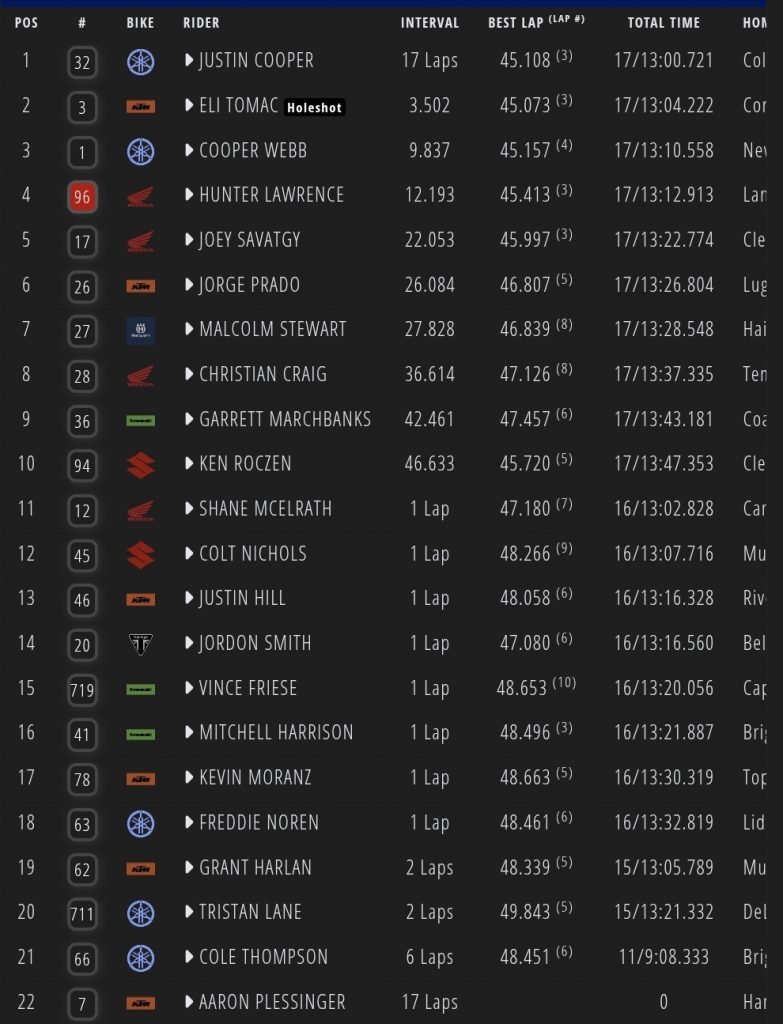Image resolution: width=783 pixels, height=1024 pixels.
Task: Expand Aaron Plessinger row arrow
Action: click(189, 1002)
